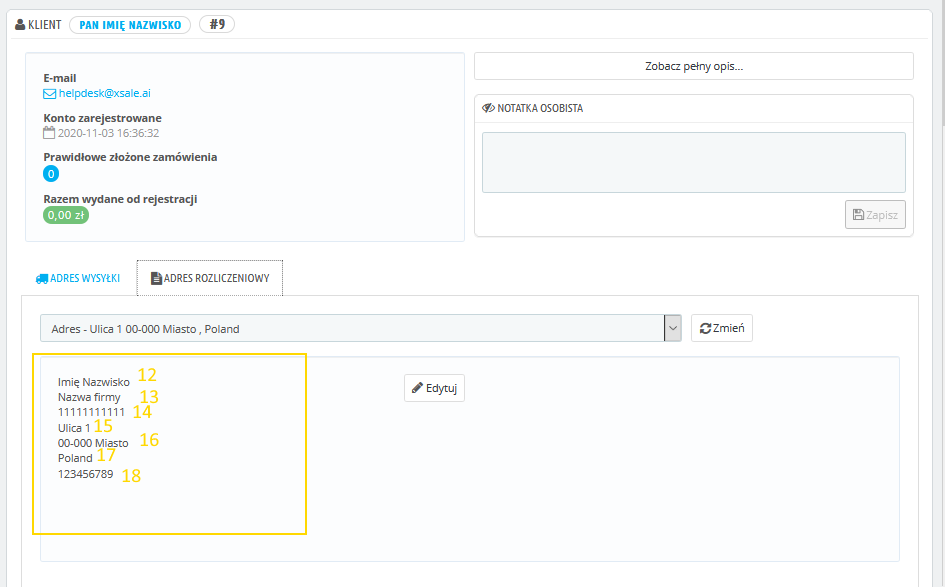Image resolution: width=945 pixels, height=587 pixels.
Task: Focus the personal note text area
Action: click(693, 162)
